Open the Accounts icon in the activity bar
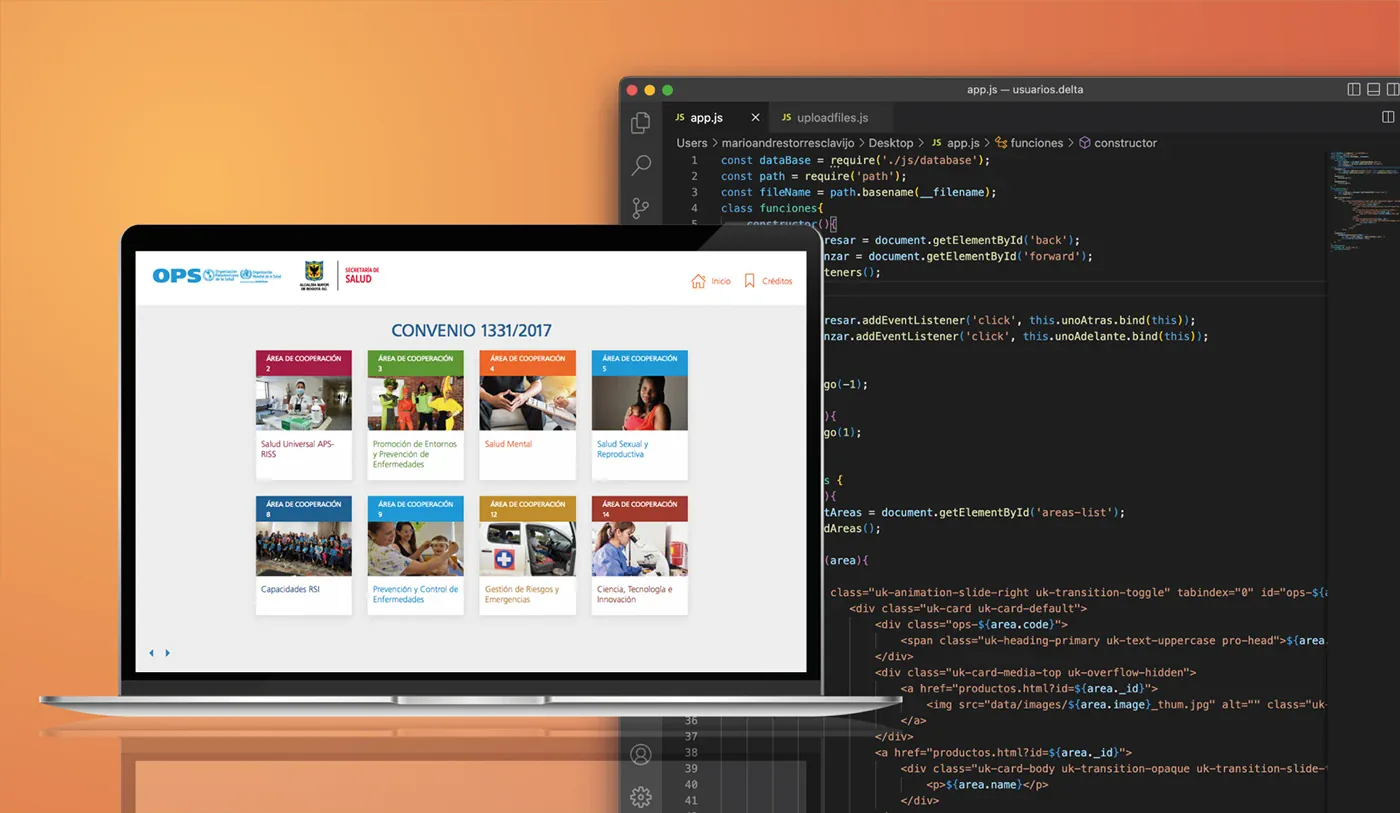The height and width of the screenshot is (813, 1400). [641, 754]
